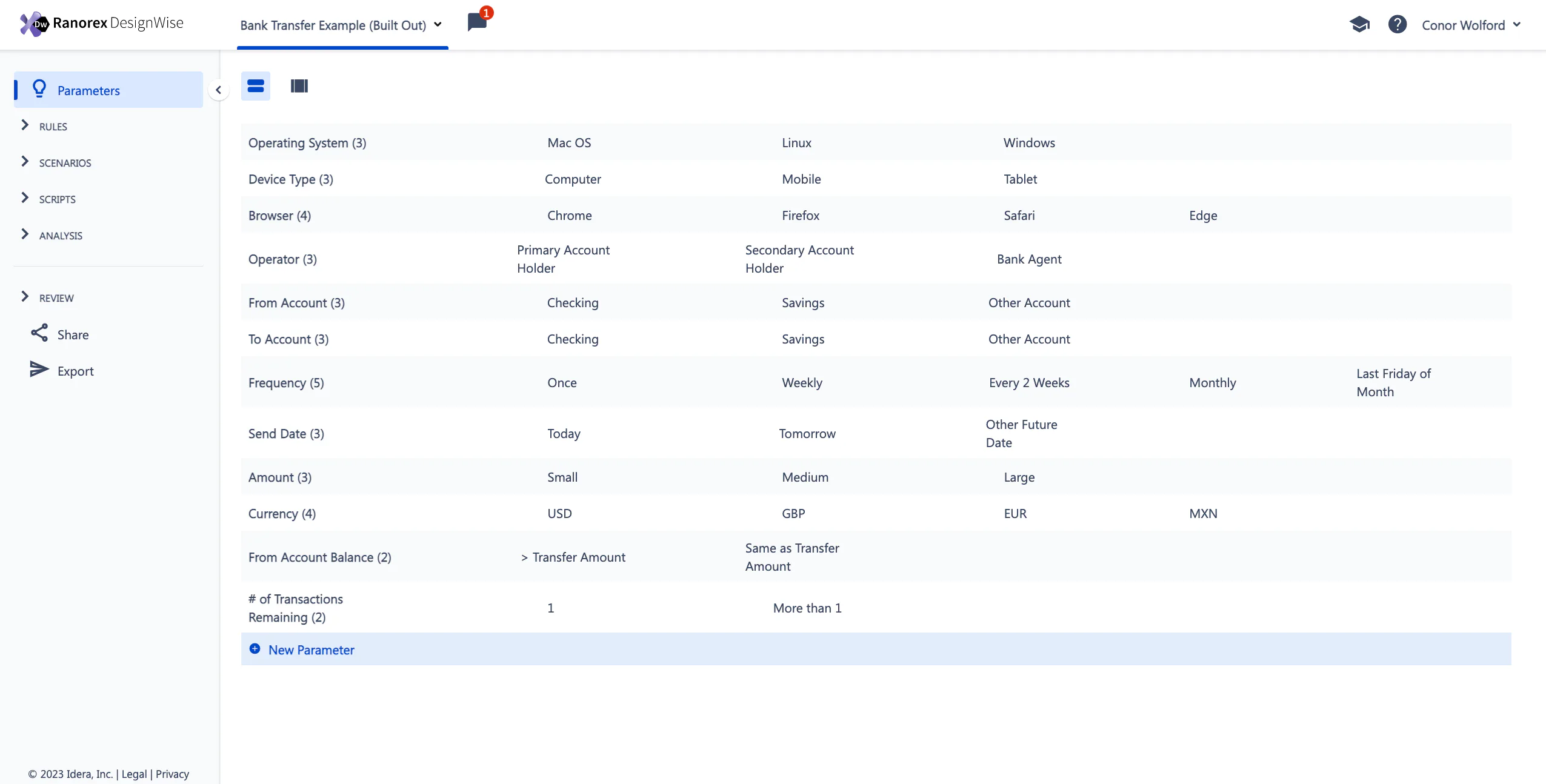1546x784 pixels.
Task: Click the Share icon in the sidebar
Action: pyautogui.click(x=39, y=333)
